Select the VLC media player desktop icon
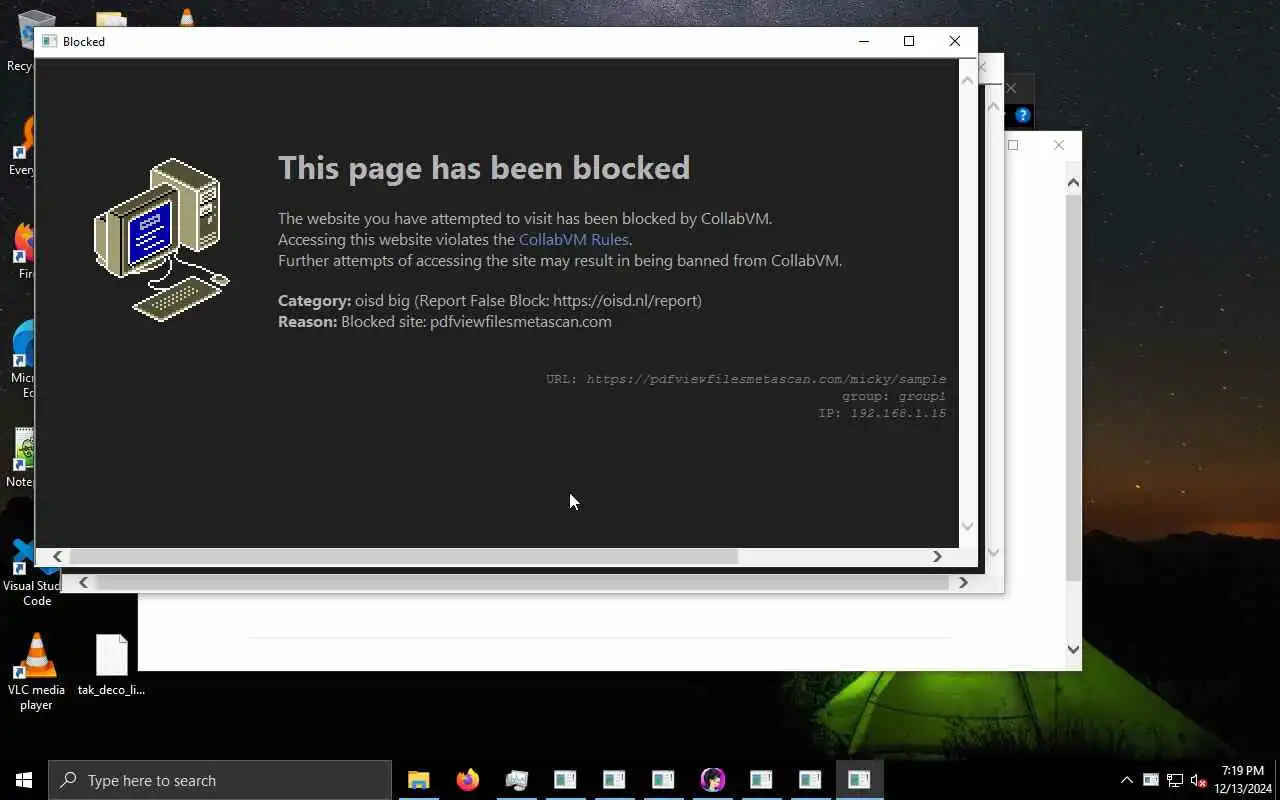1280x800 pixels. pyautogui.click(x=36, y=671)
